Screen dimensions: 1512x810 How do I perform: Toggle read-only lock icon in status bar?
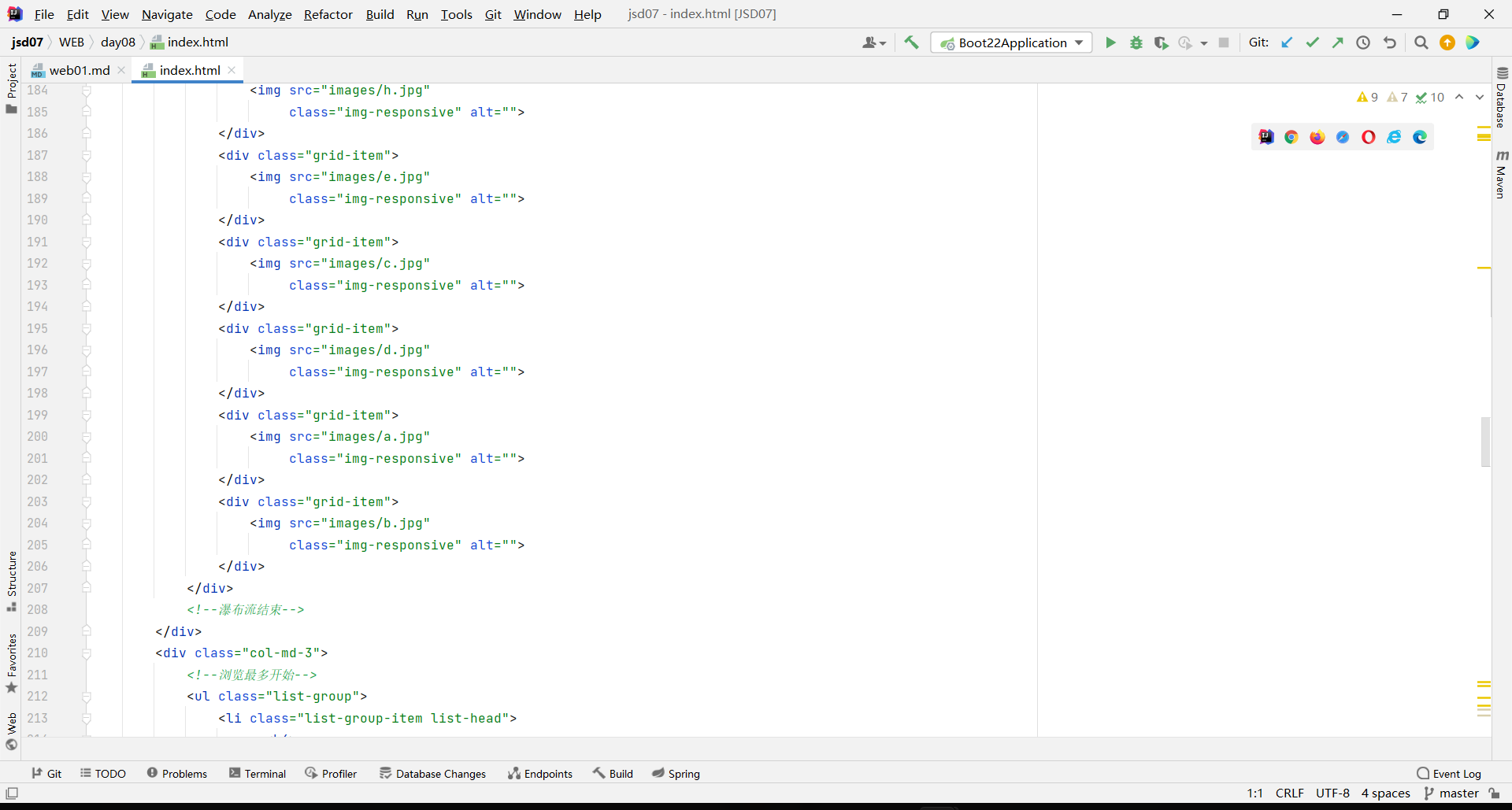click(1494, 793)
